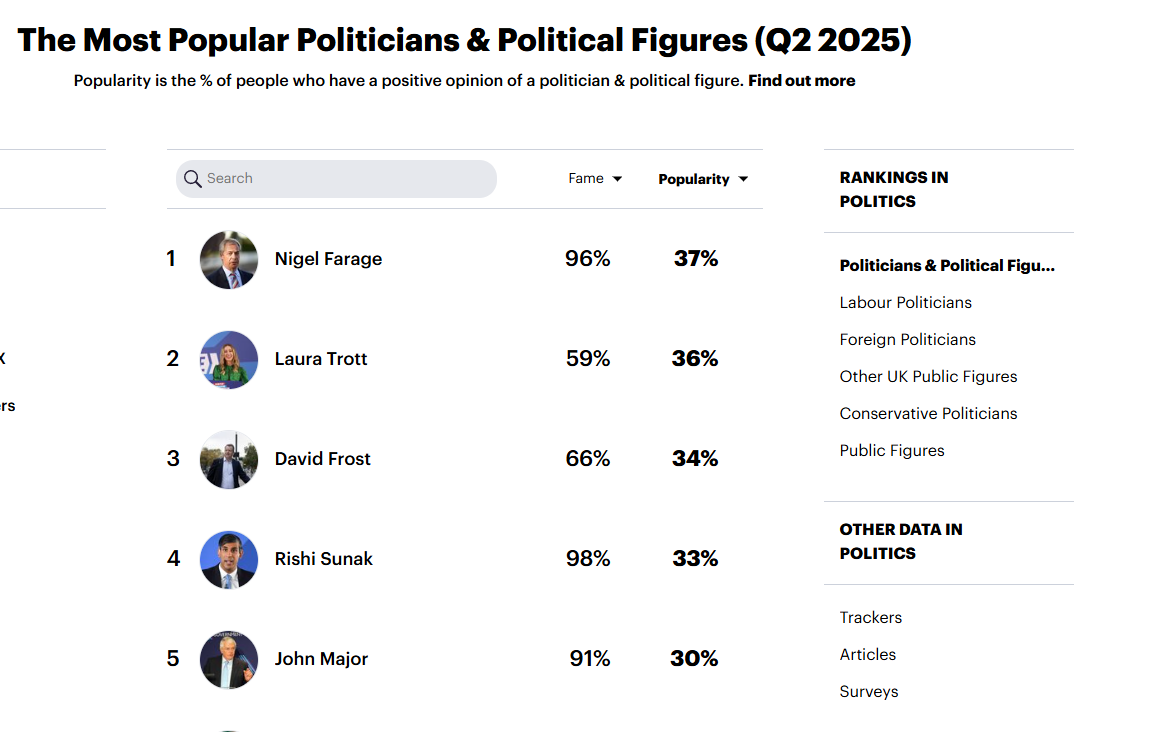Open the Labour Politicians ranking
The height and width of the screenshot is (732, 1149).
tap(906, 303)
